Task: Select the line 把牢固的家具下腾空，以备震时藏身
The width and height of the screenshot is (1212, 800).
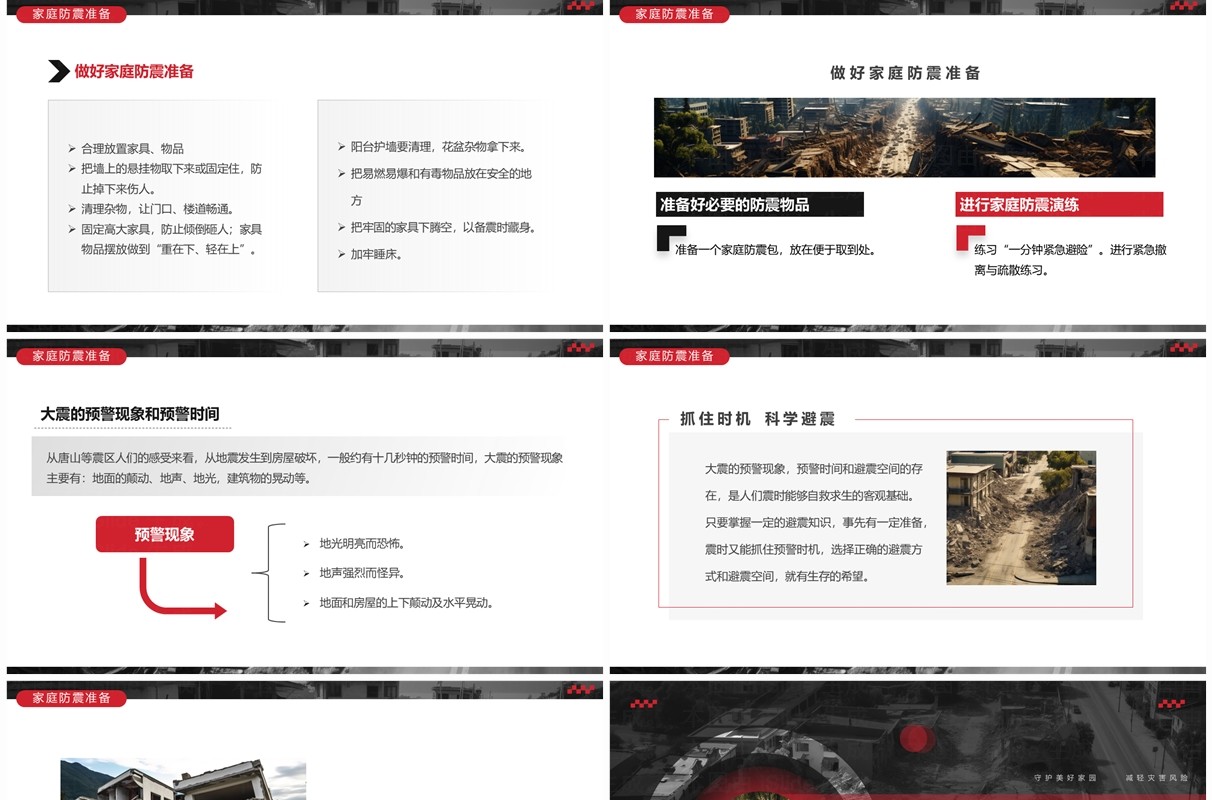Action: click(x=443, y=227)
